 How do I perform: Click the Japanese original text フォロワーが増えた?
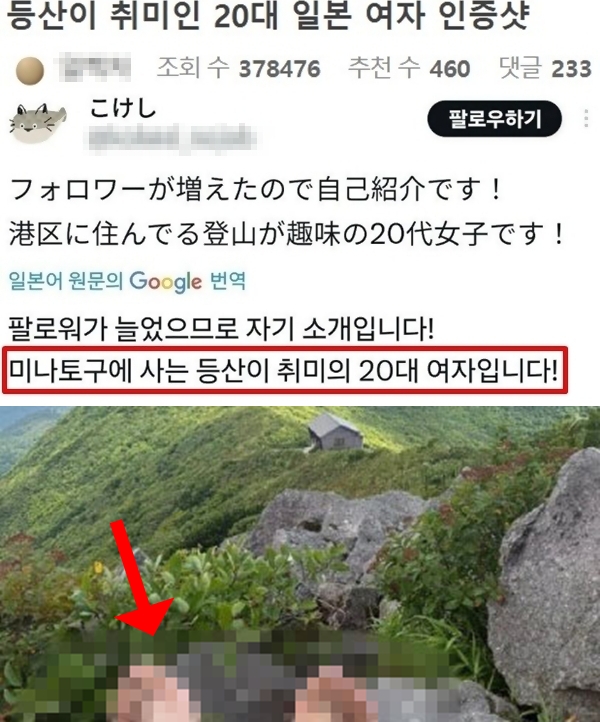tap(256, 189)
